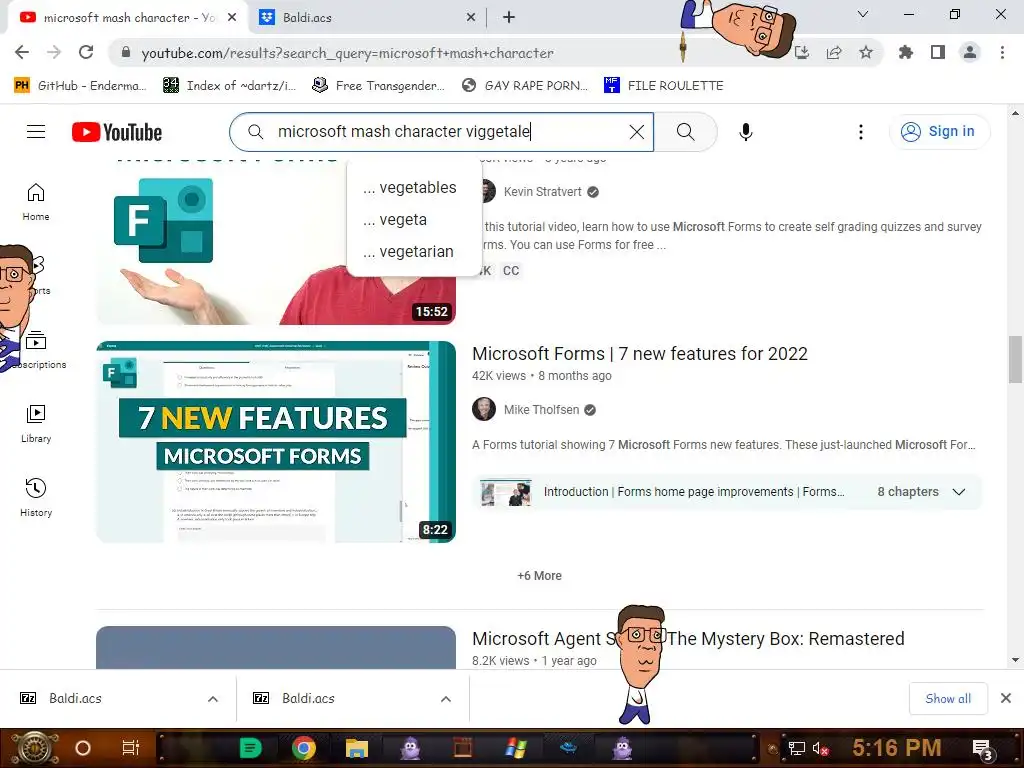Click the Sign in button
1024x768 pixels.
coord(939,131)
